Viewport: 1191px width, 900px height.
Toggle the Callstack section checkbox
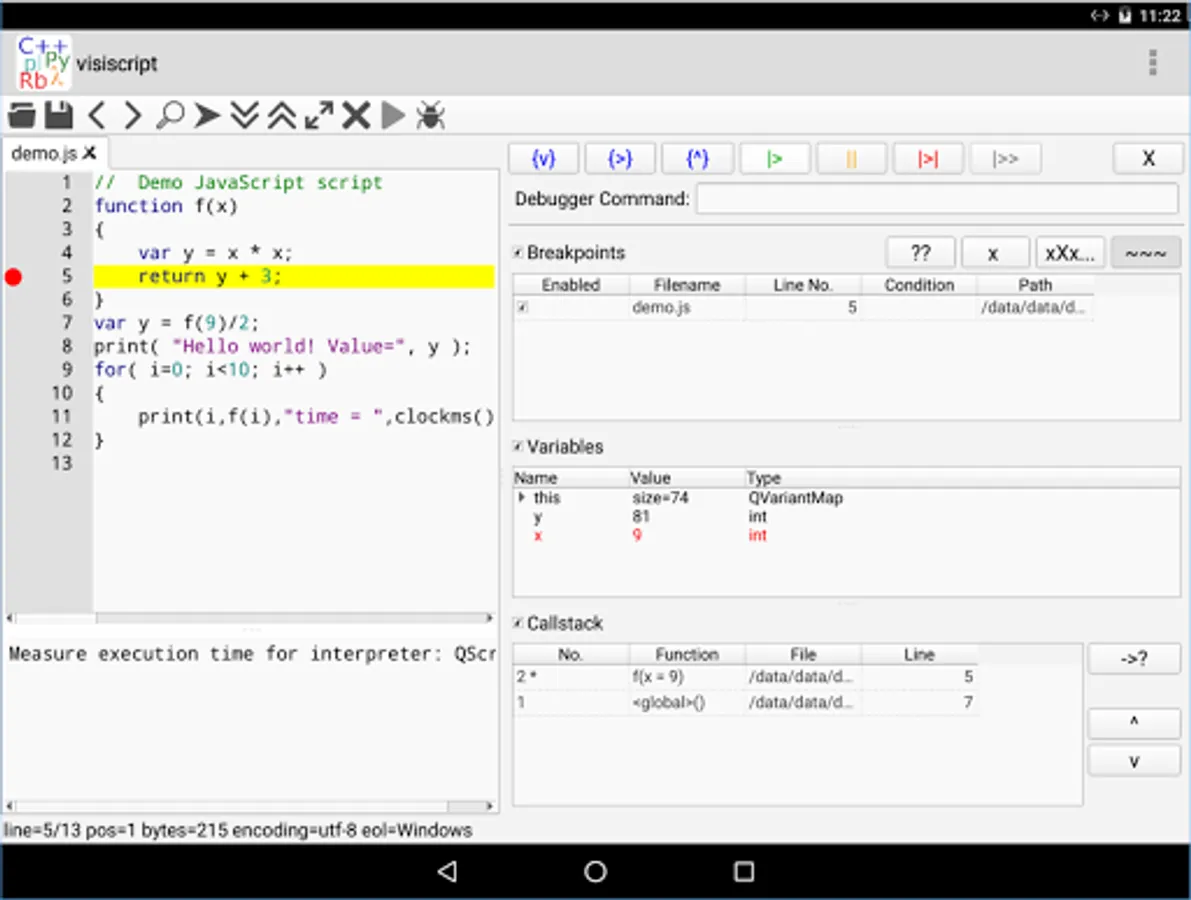pyautogui.click(x=518, y=623)
